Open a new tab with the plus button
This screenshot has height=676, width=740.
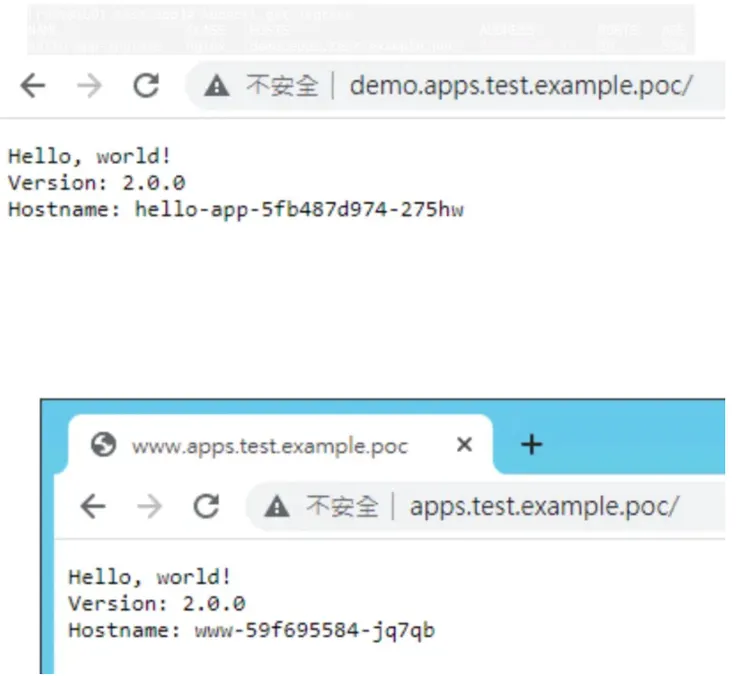click(x=531, y=444)
